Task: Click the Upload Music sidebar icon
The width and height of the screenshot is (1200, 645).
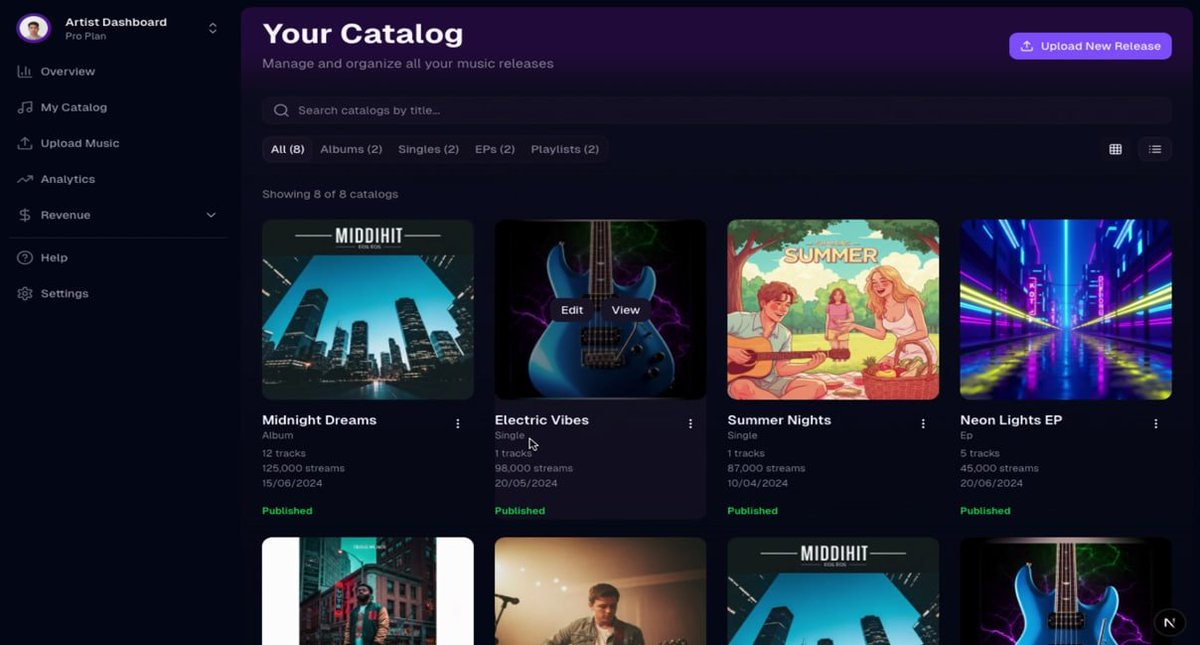Action: coord(25,144)
